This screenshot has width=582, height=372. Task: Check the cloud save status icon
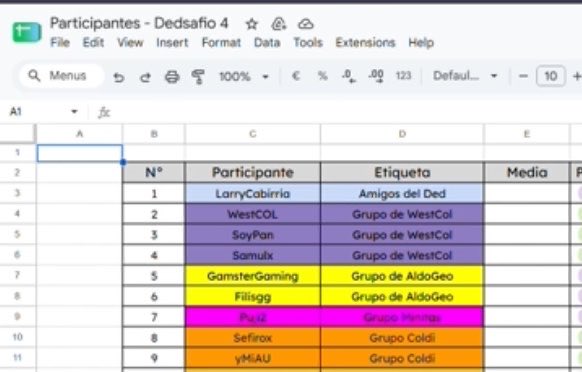pyautogui.click(x=305, y=25)
